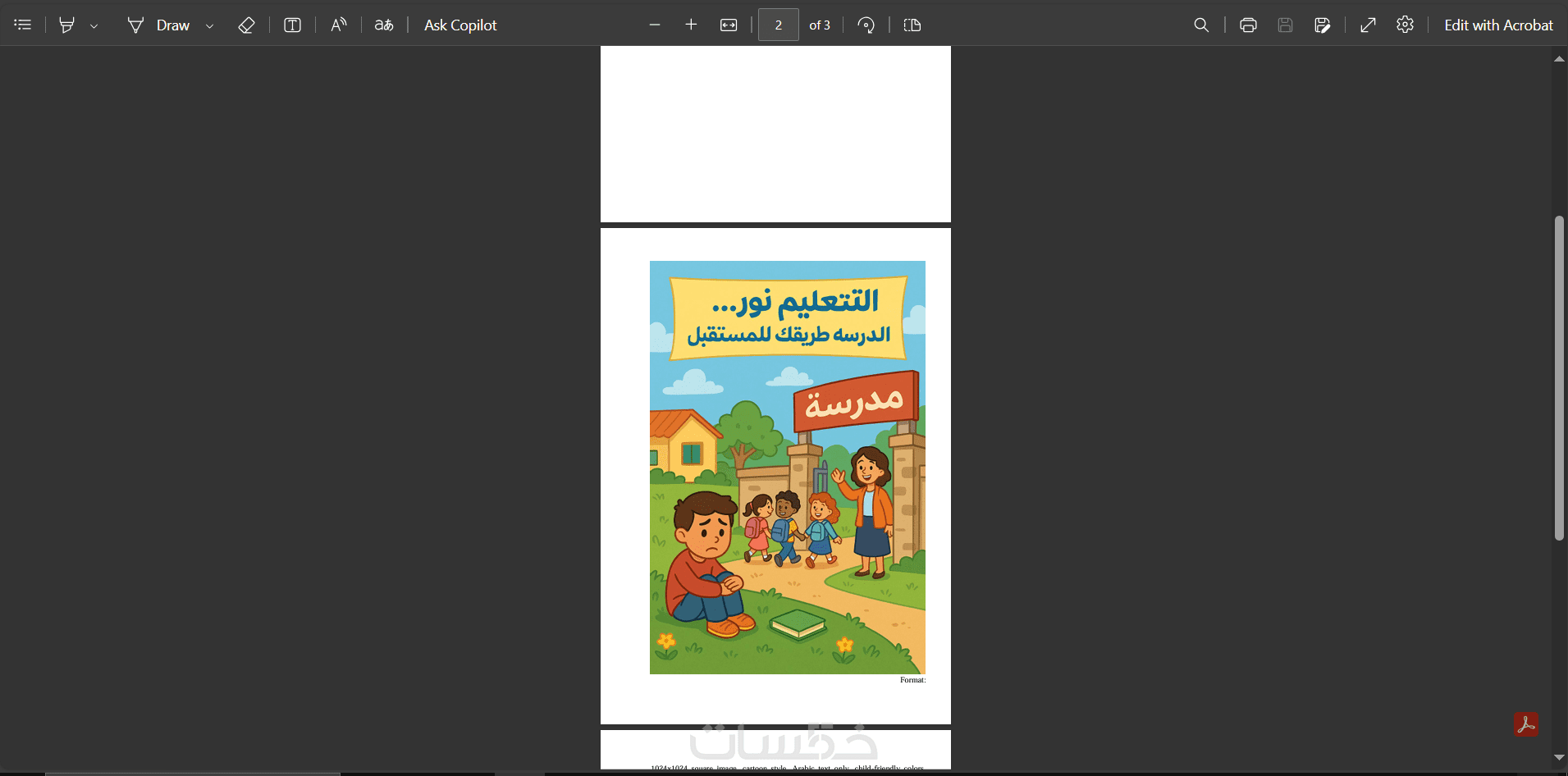Open the table of contents sidebar
Viewport: 1568px width, 776px height.
pyautogui.click(x=23, y=25)
